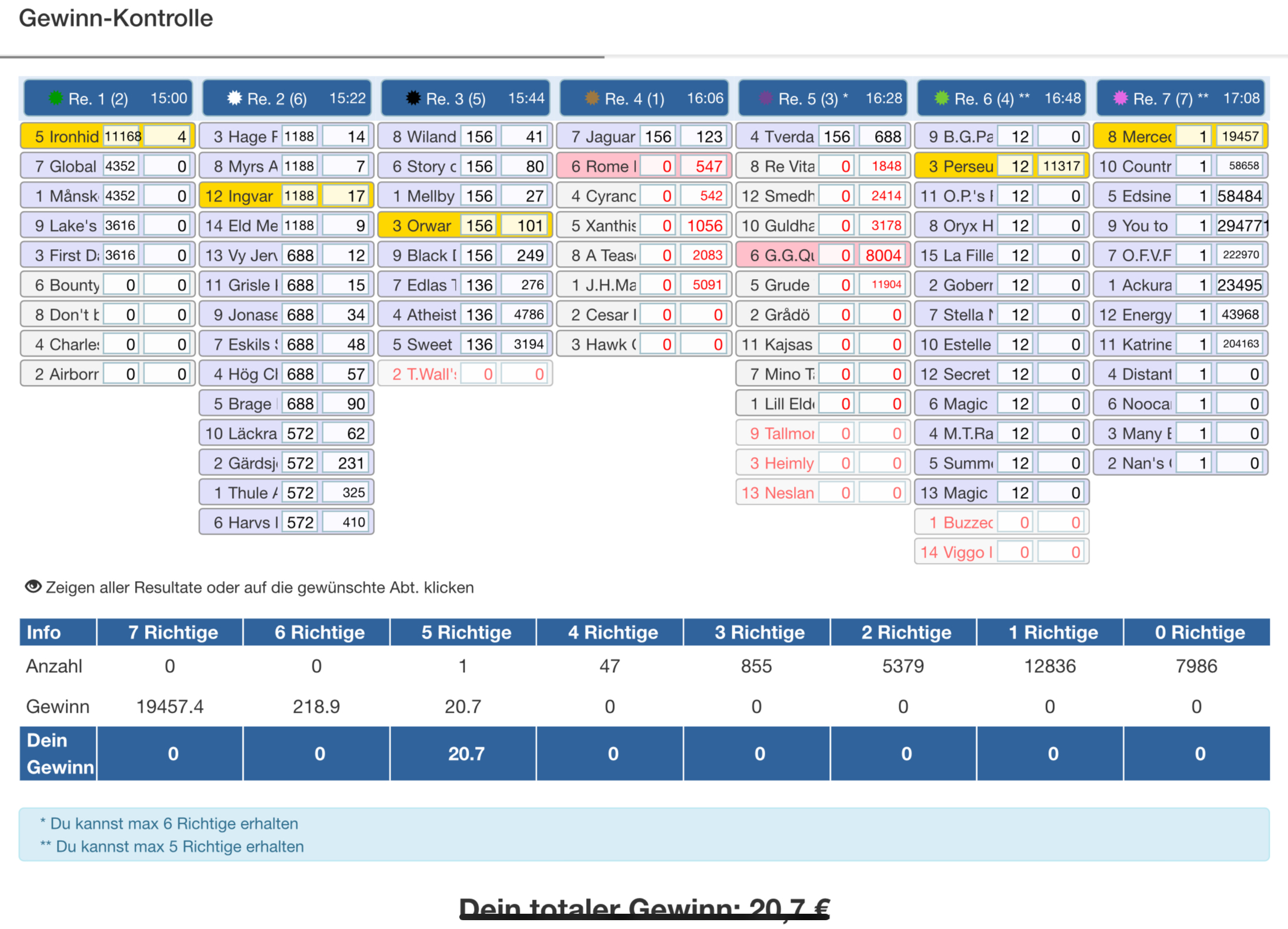
Task: Open the Re. 6 (4) 16:48 race tab
Action: pos(1001,98)
